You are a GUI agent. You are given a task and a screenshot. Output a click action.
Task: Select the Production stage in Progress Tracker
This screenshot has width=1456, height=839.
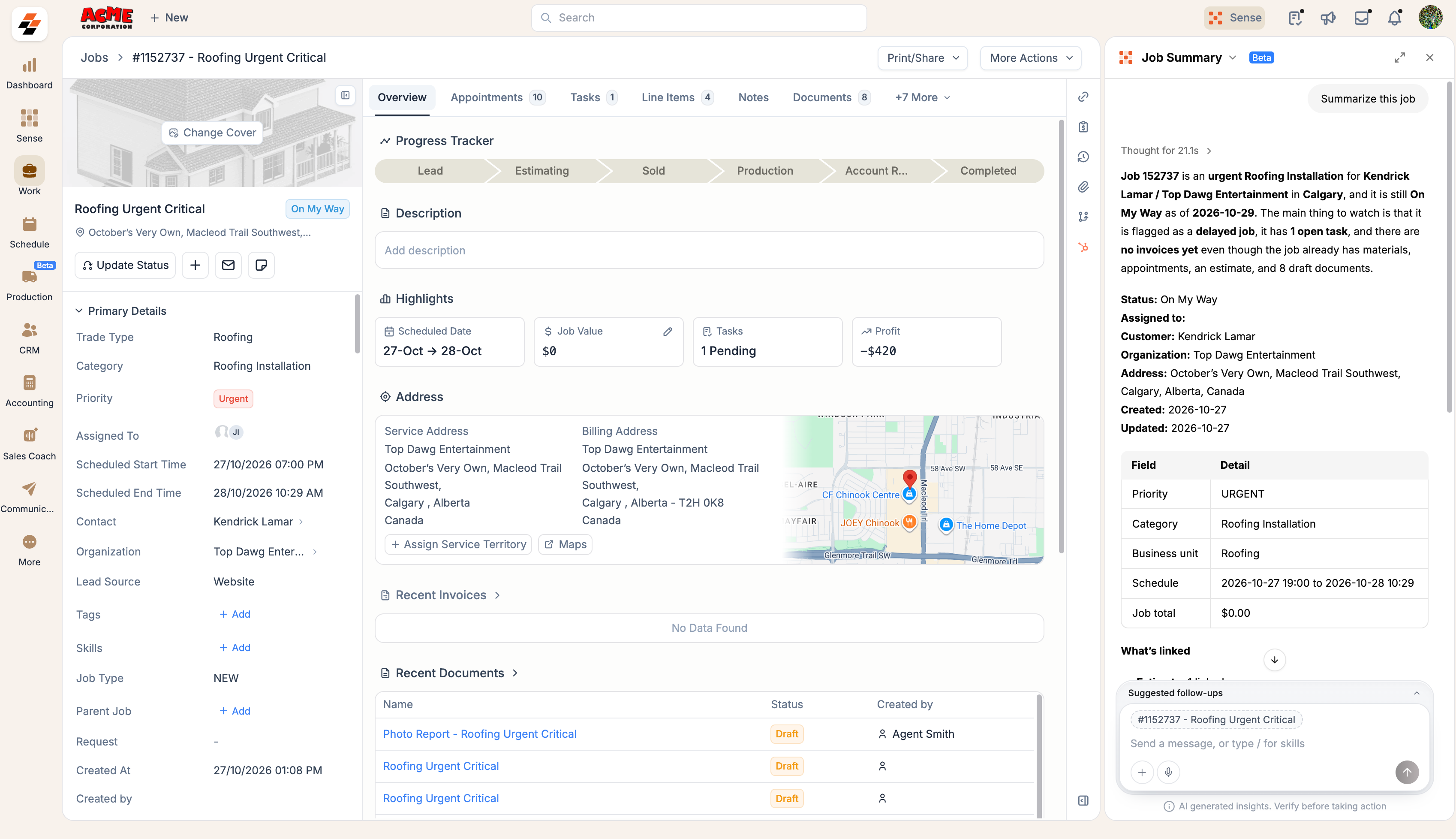764,171
